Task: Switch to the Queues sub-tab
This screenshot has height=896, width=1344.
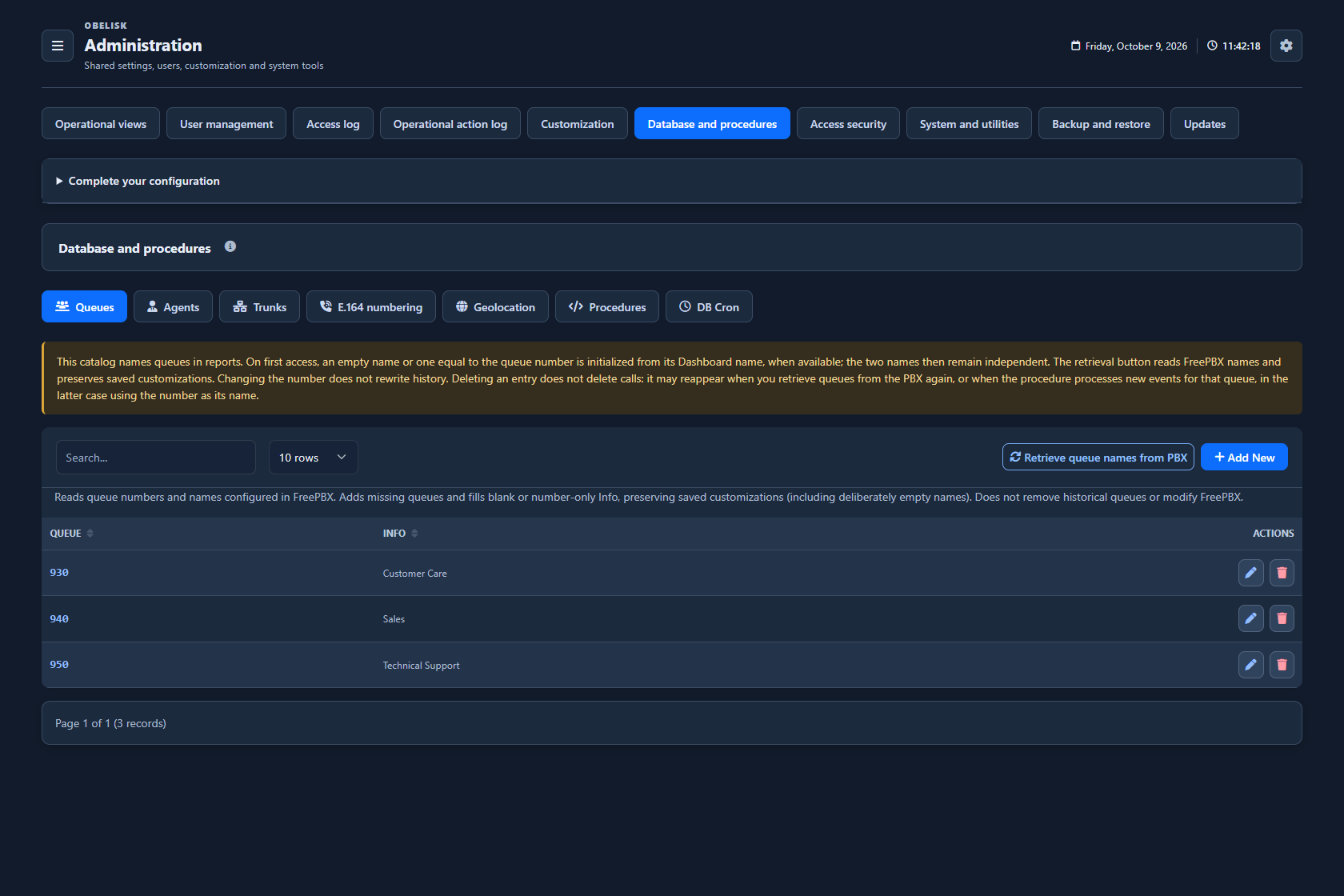Action: [x=84, y=306]
